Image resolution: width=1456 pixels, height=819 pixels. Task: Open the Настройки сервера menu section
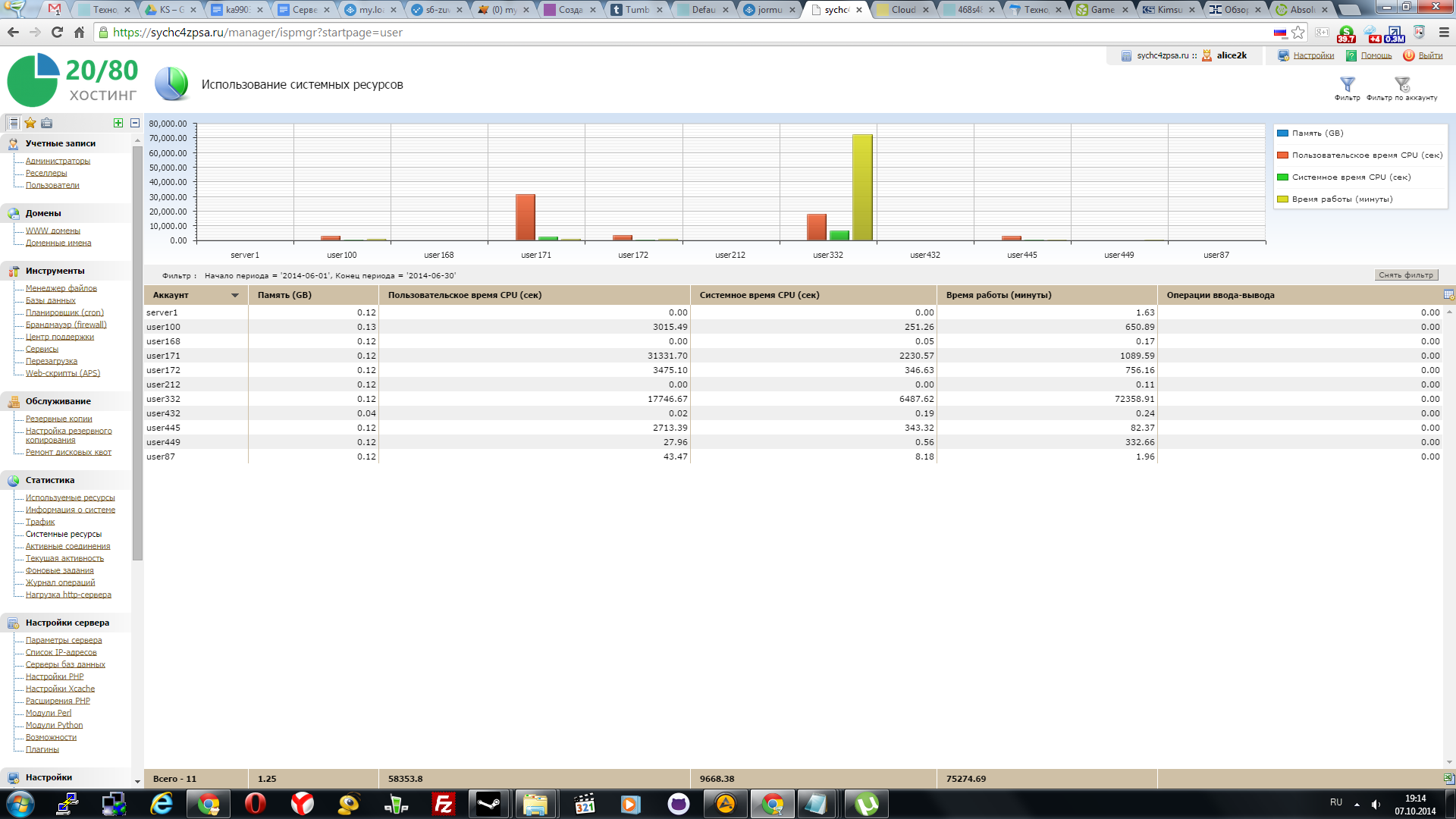click(x=67, y=623)
